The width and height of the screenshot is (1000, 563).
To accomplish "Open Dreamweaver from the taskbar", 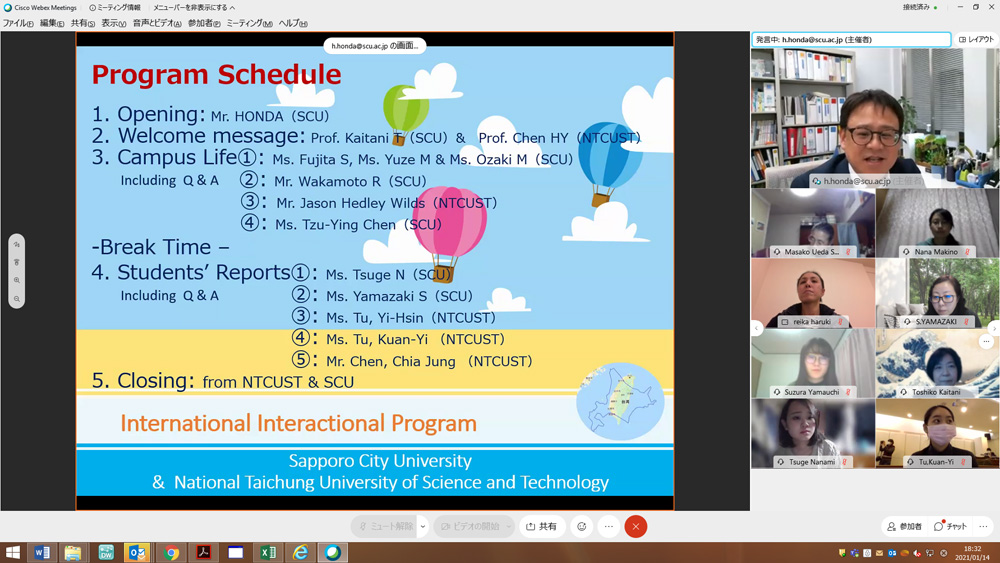I will 106,552.
